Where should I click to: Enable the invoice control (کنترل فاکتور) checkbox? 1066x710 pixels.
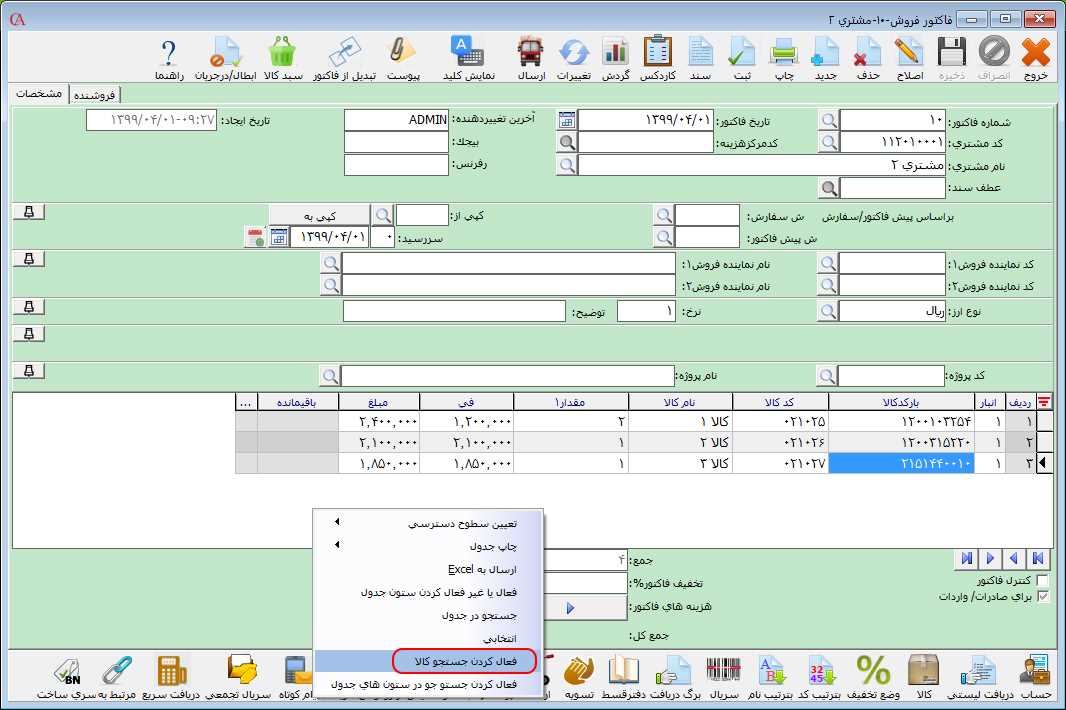1043,580
